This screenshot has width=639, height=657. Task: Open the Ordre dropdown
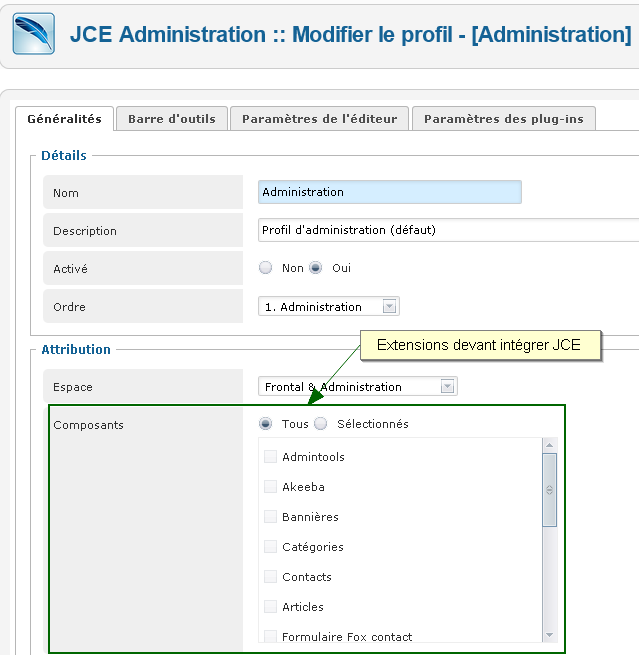tap(329, 306)
